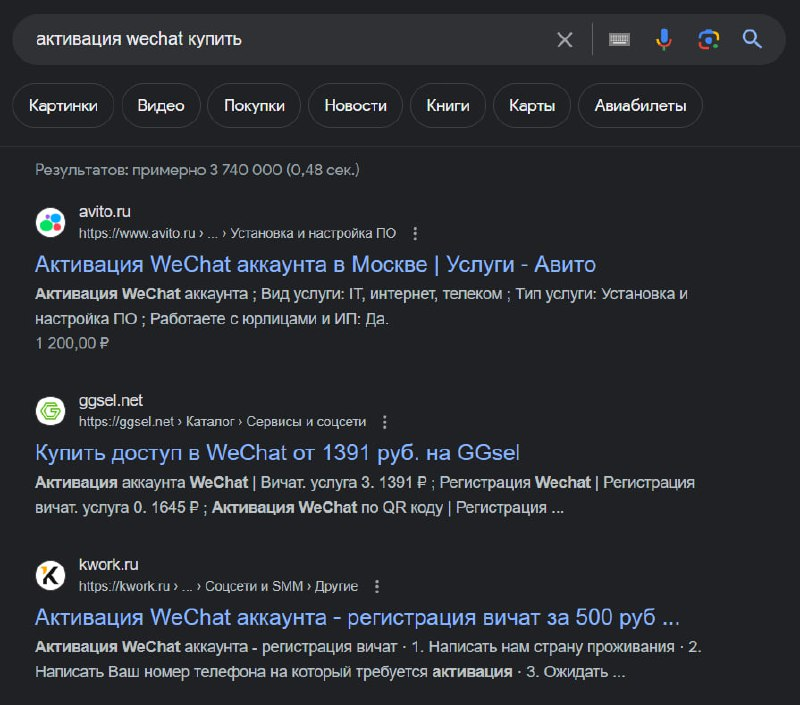Click the magnifying glass search button
The height and width of the screenshot is (705, 800).
752,39
